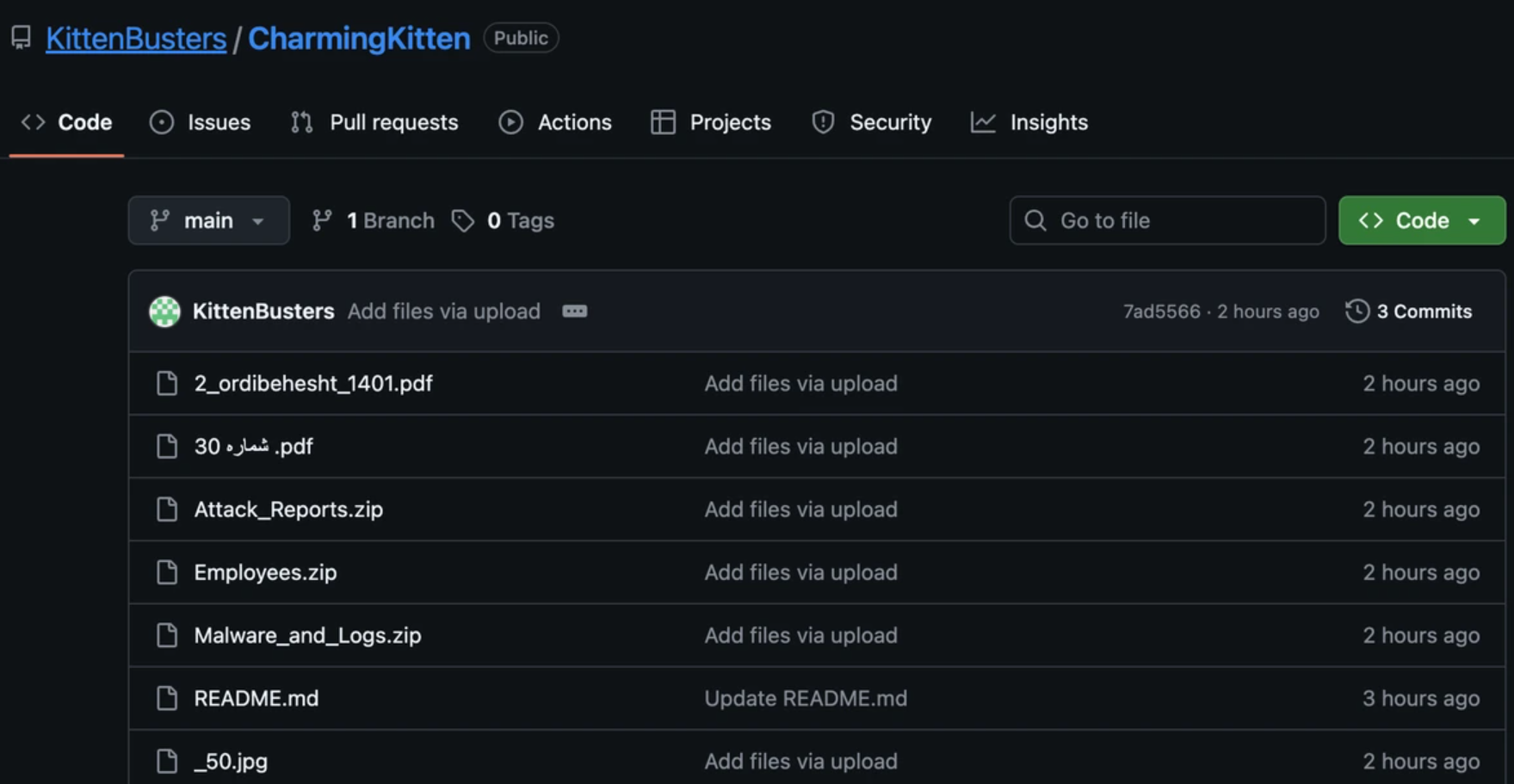Expand the commit message ellipsis button

coord(574,312)
